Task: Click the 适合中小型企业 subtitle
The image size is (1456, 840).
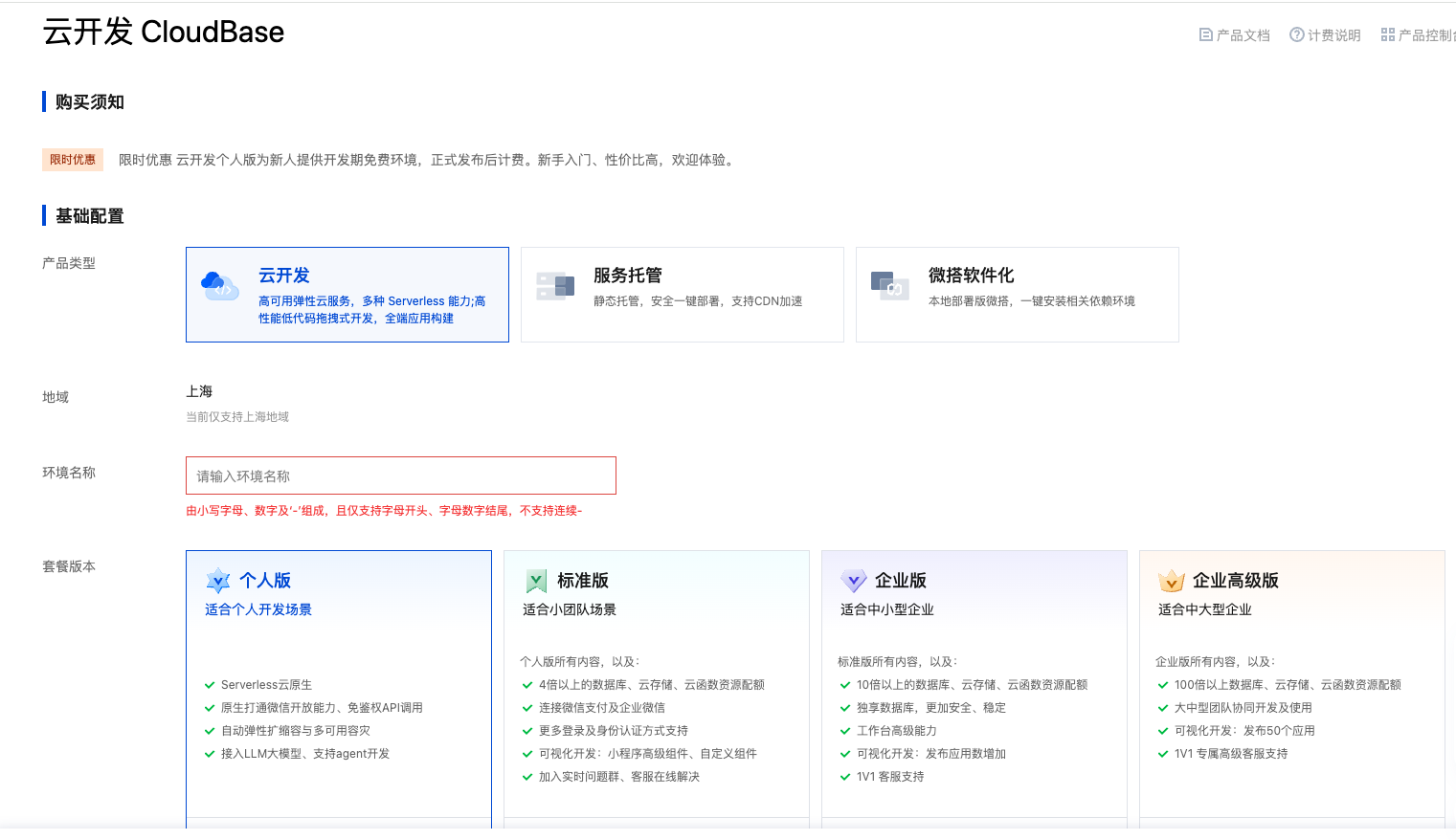Action: [x=887, y=609]
